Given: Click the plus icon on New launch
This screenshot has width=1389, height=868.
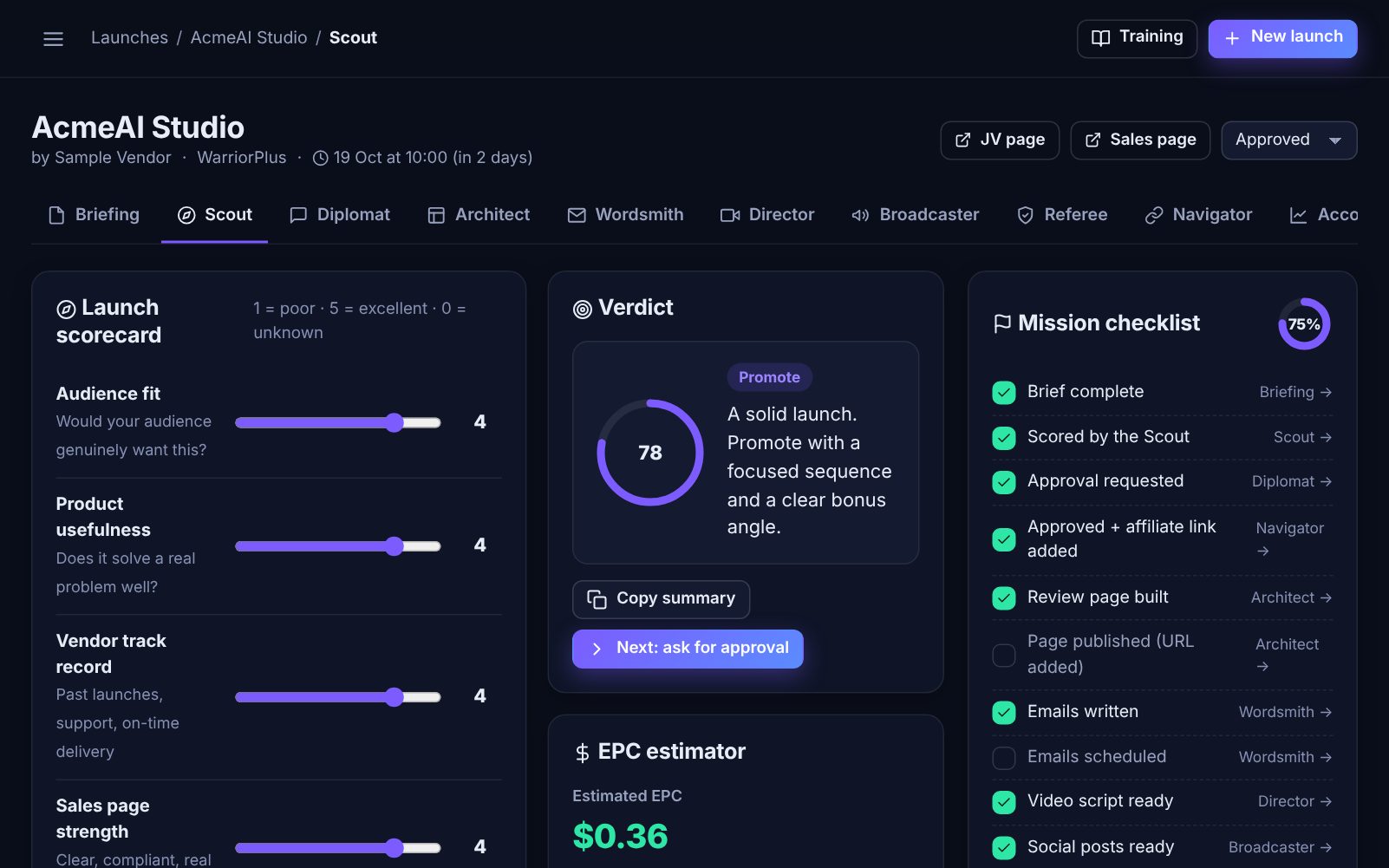Looking at the screenshot, I should click(x=1232, y=38).
